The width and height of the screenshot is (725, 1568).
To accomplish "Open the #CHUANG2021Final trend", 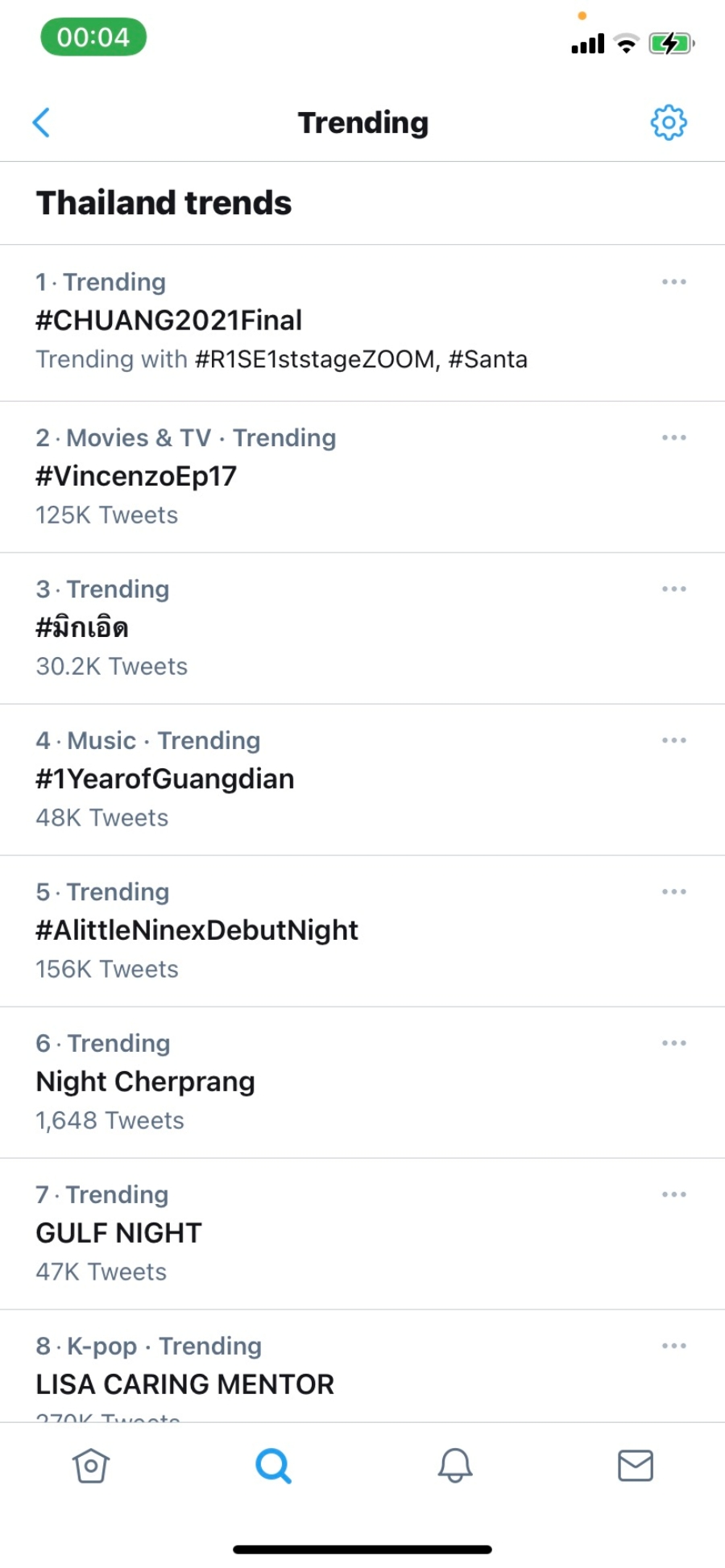I will coord(169,321).
